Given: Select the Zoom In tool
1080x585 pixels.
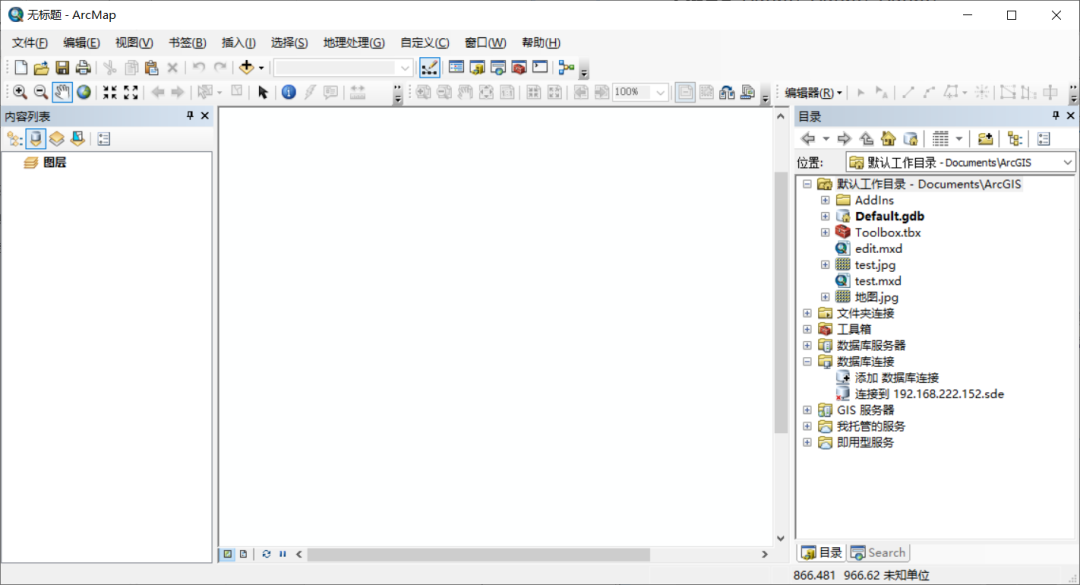Looking at the screenshot, I should pyautogui.click(x=20, y=92).
